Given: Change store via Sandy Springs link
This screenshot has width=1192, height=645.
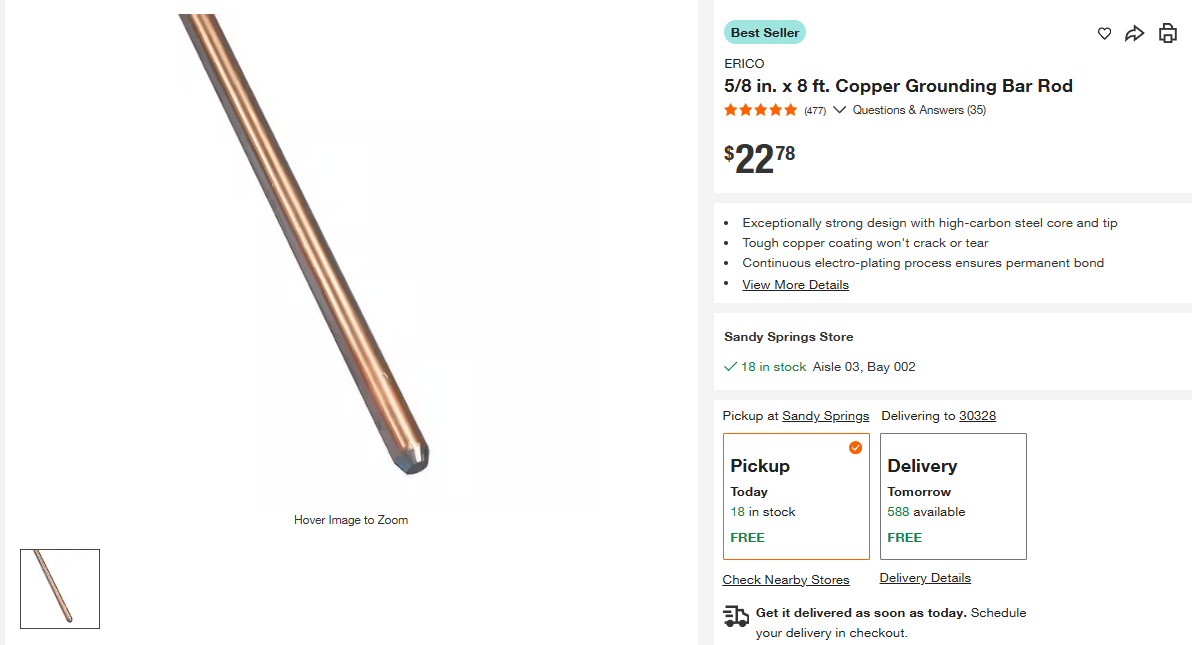Looking at the screenshot, I should coord(825,416).
